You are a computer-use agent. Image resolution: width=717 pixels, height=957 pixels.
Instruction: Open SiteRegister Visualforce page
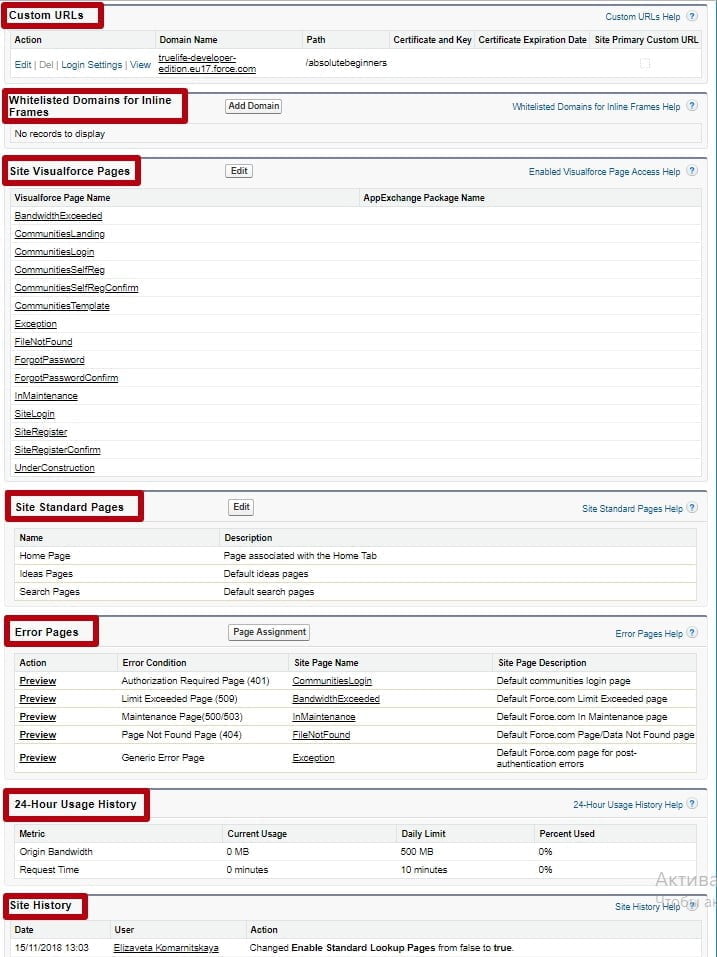pos(41,432)
